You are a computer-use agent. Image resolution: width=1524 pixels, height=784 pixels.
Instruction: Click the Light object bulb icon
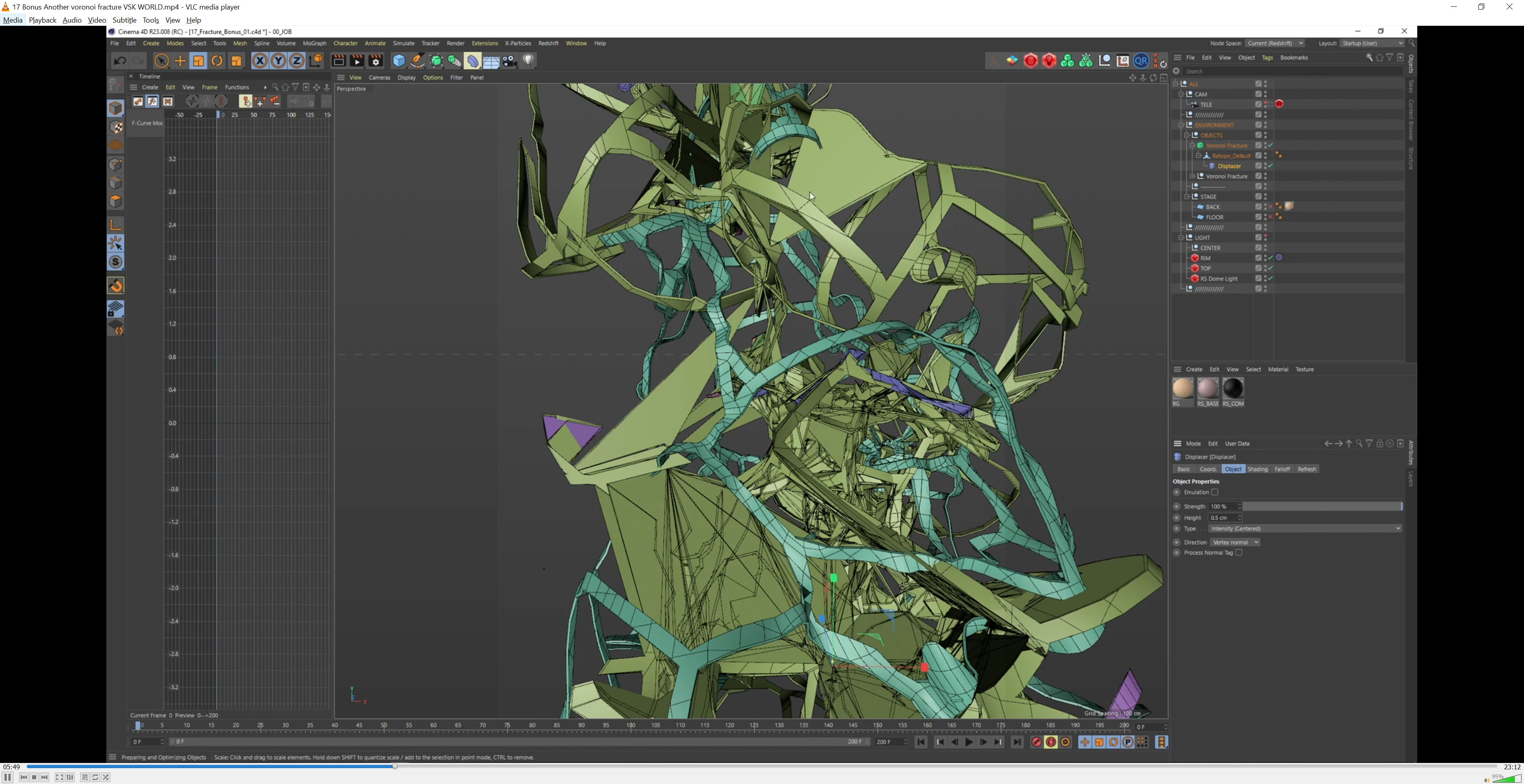click(x=529, y=60)
